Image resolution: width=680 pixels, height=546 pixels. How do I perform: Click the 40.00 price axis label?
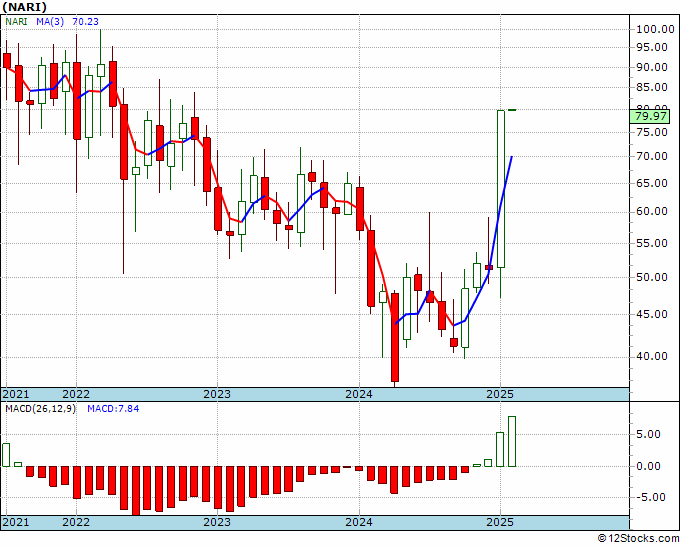click(x=652, y=356)
